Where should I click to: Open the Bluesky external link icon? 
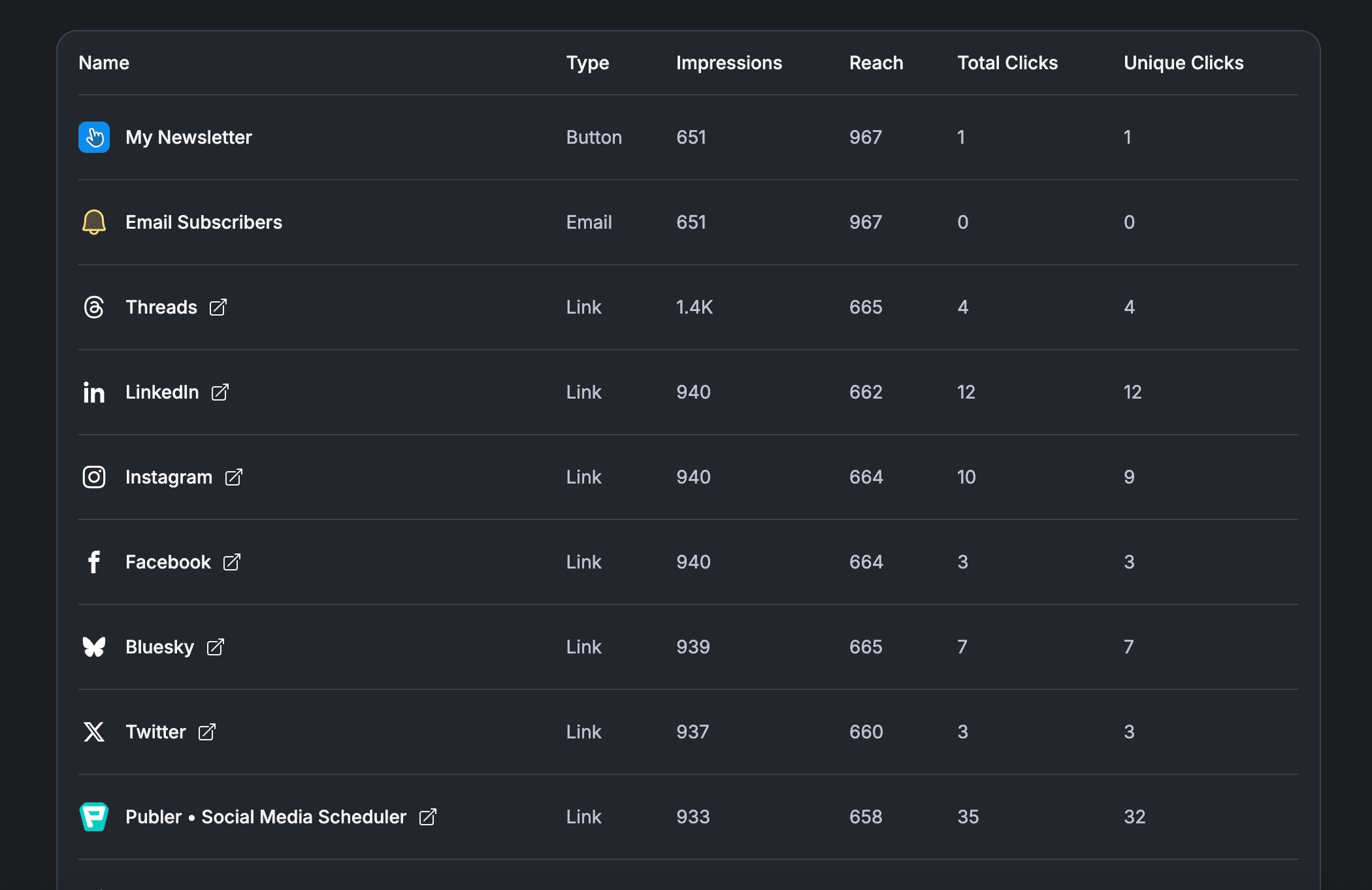(x=216, y=647)
